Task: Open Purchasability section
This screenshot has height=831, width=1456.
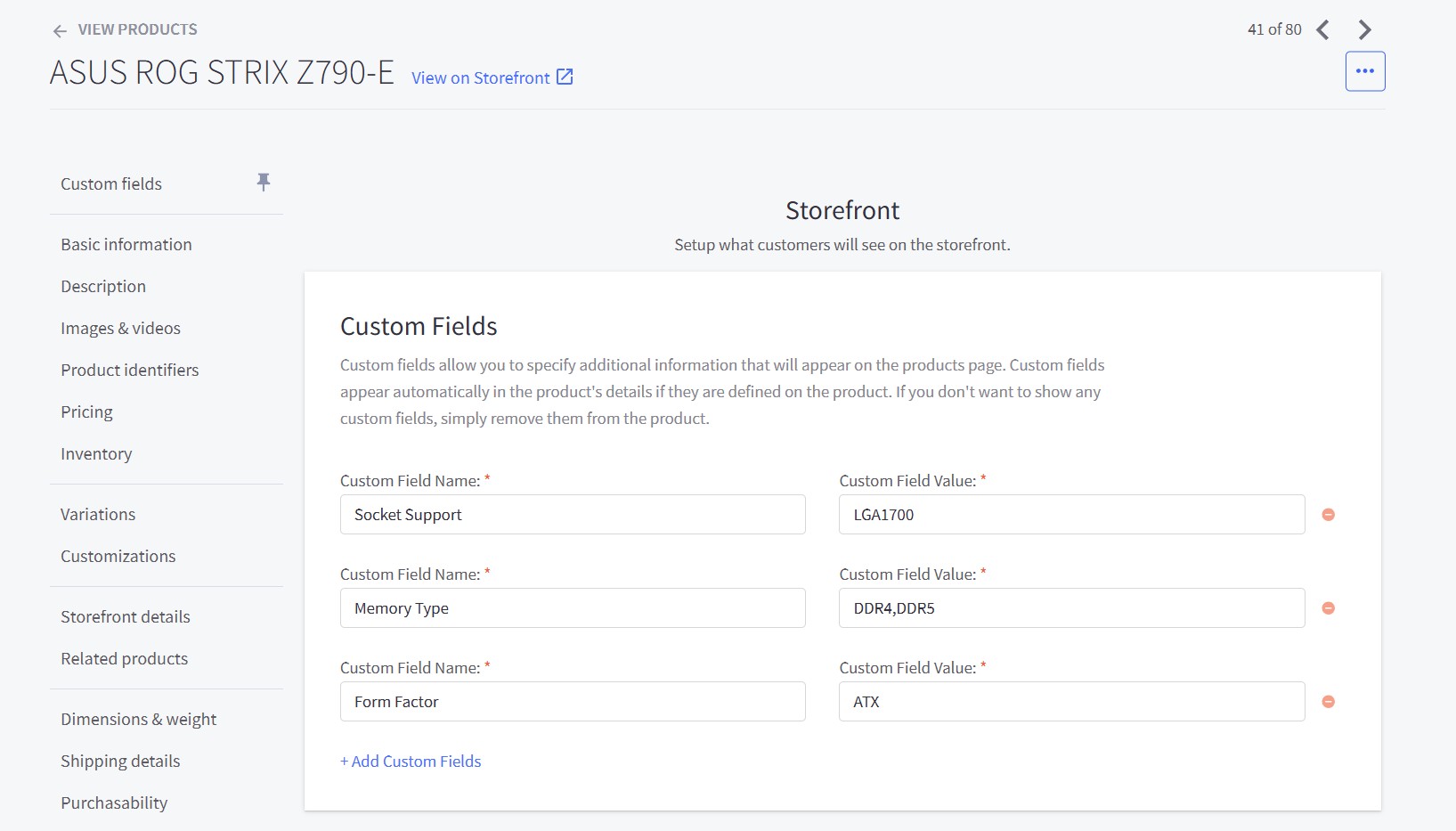Action: (114, 803)
